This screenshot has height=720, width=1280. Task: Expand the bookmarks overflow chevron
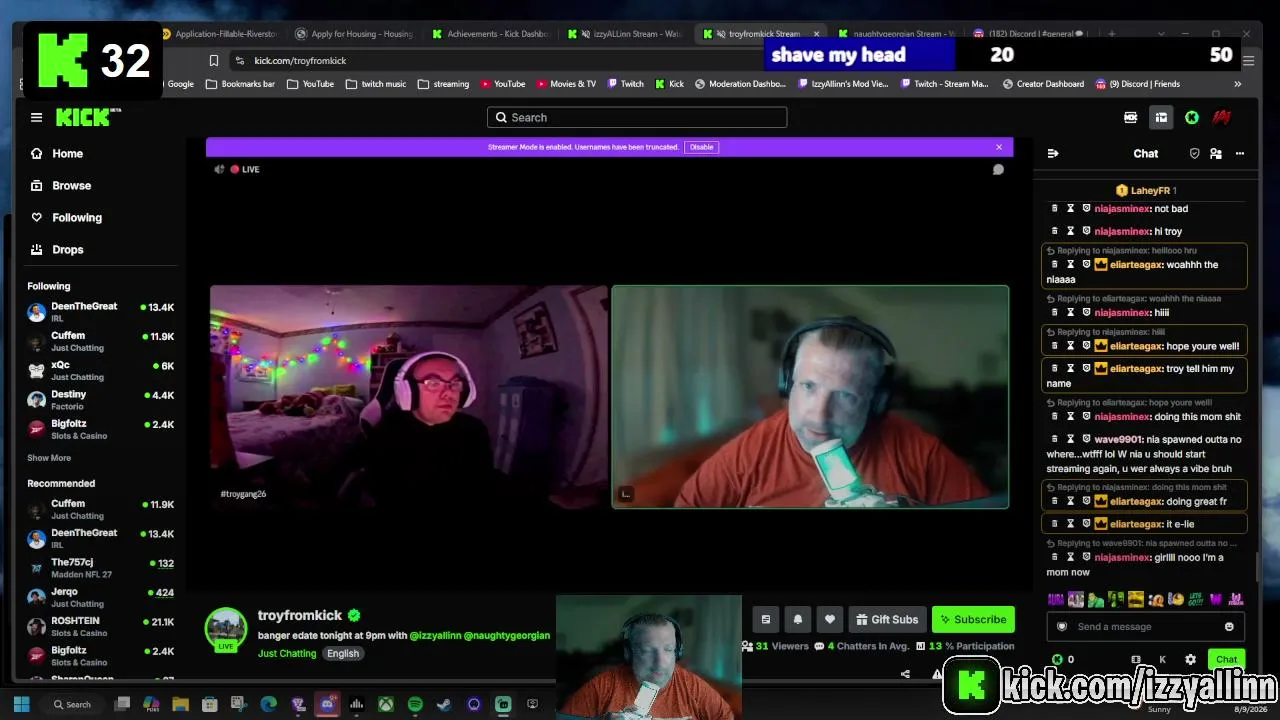(x=1237, y=84)
